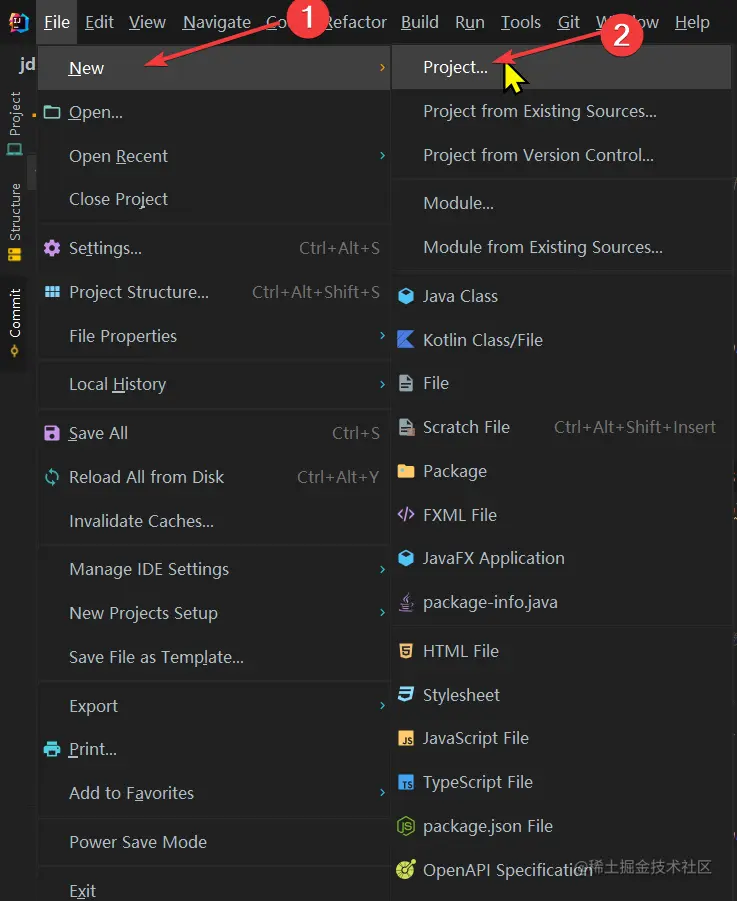Select Project from Version Control...

(561, 155)
